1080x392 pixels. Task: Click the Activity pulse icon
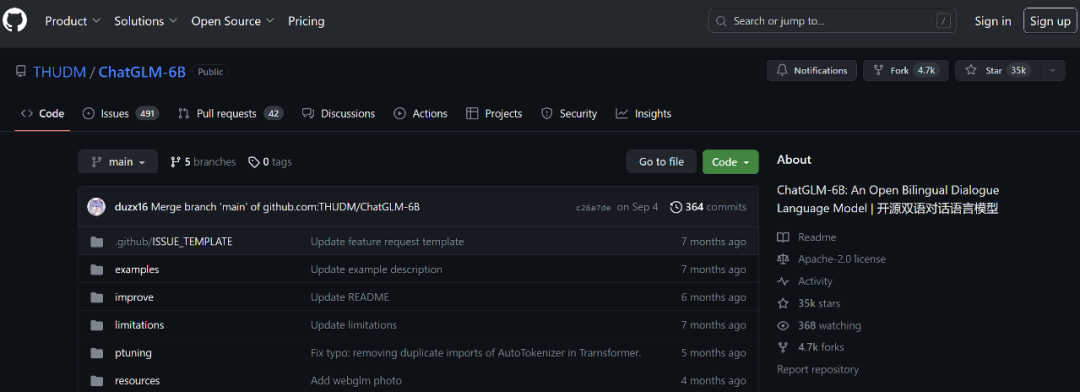coord(782,281)
